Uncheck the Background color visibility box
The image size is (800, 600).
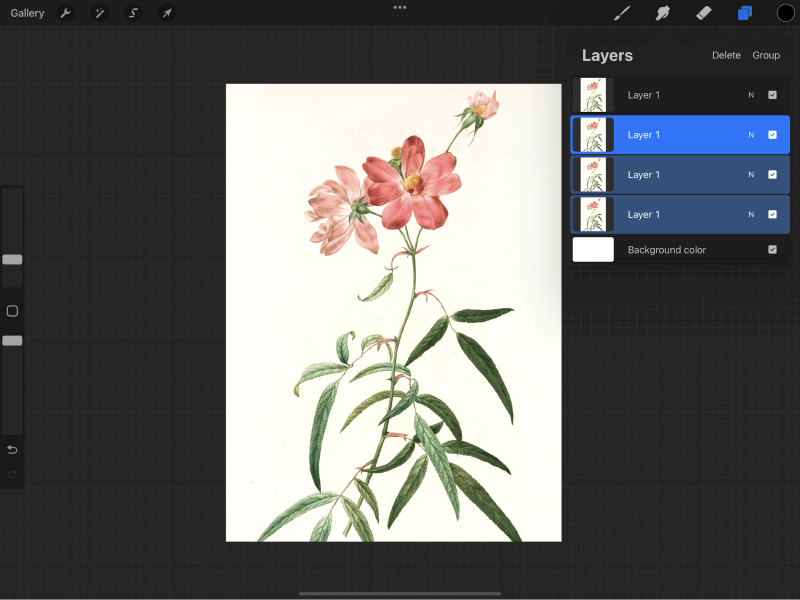point(772,249)
